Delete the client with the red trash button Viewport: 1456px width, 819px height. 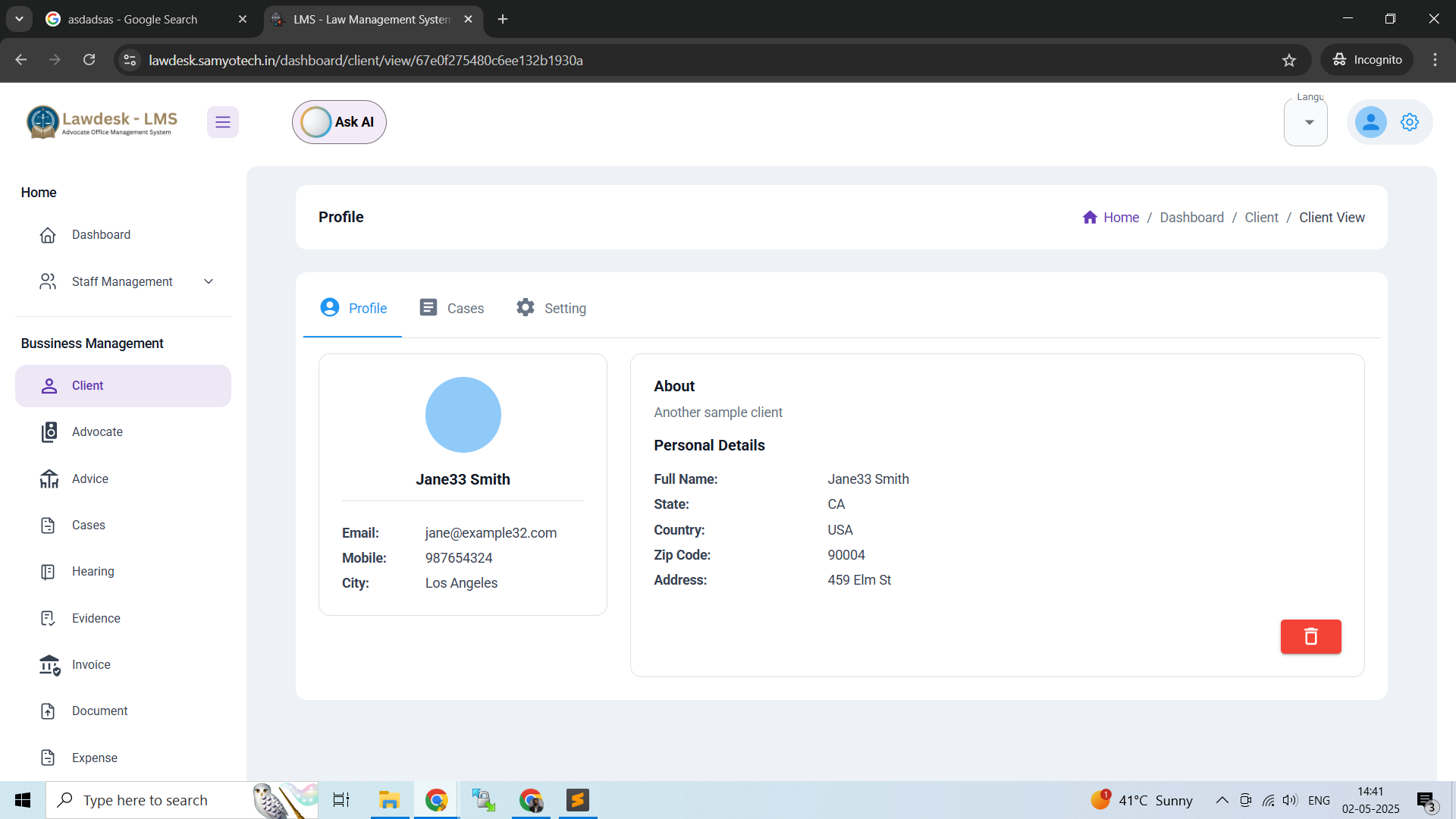(1310, 636)
